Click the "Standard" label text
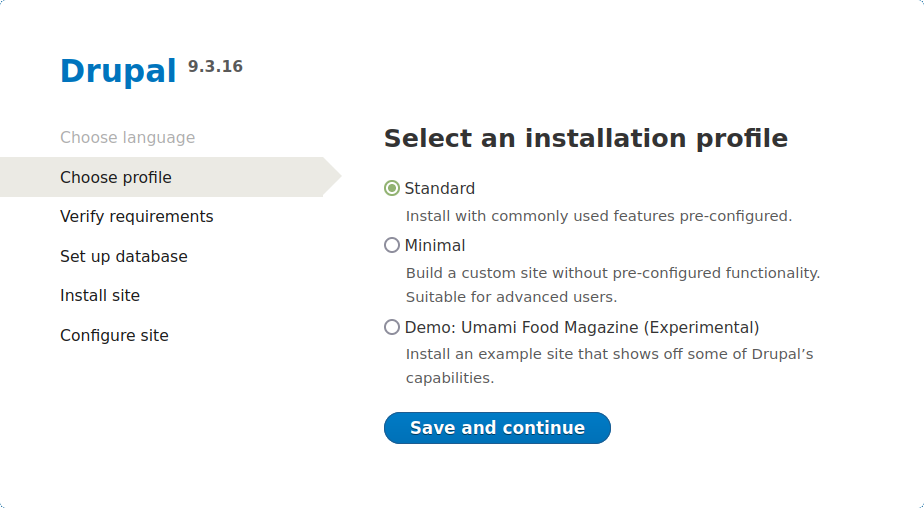 [x=440, y=188]
